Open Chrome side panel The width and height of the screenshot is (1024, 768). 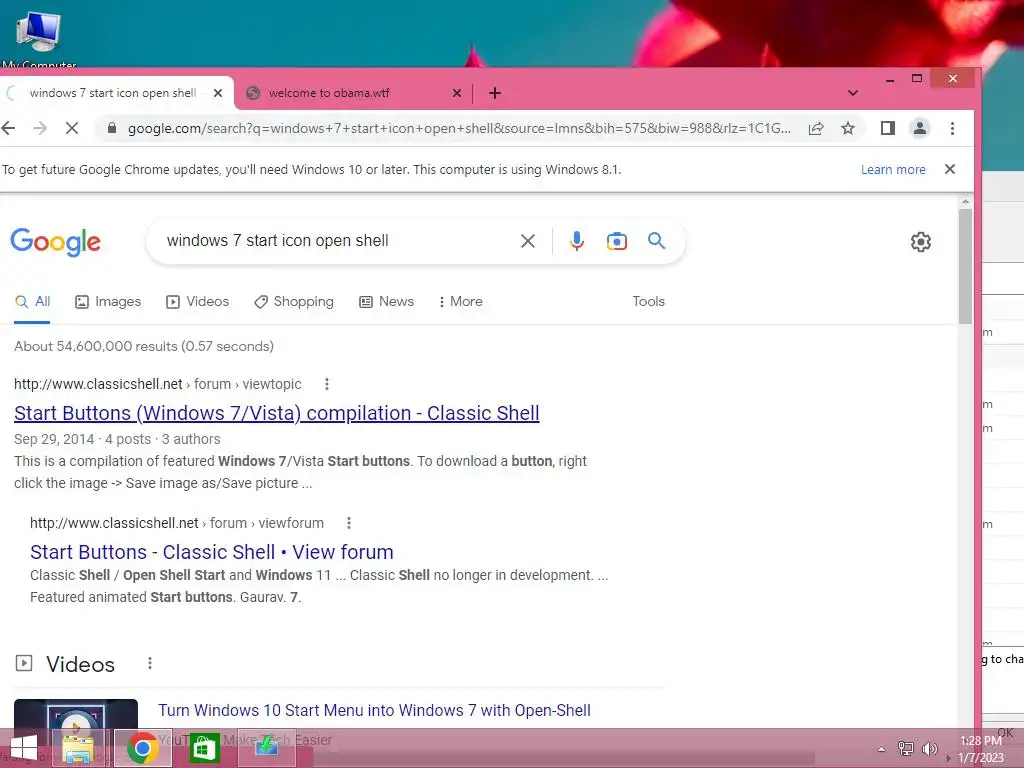tap(888, 128)
